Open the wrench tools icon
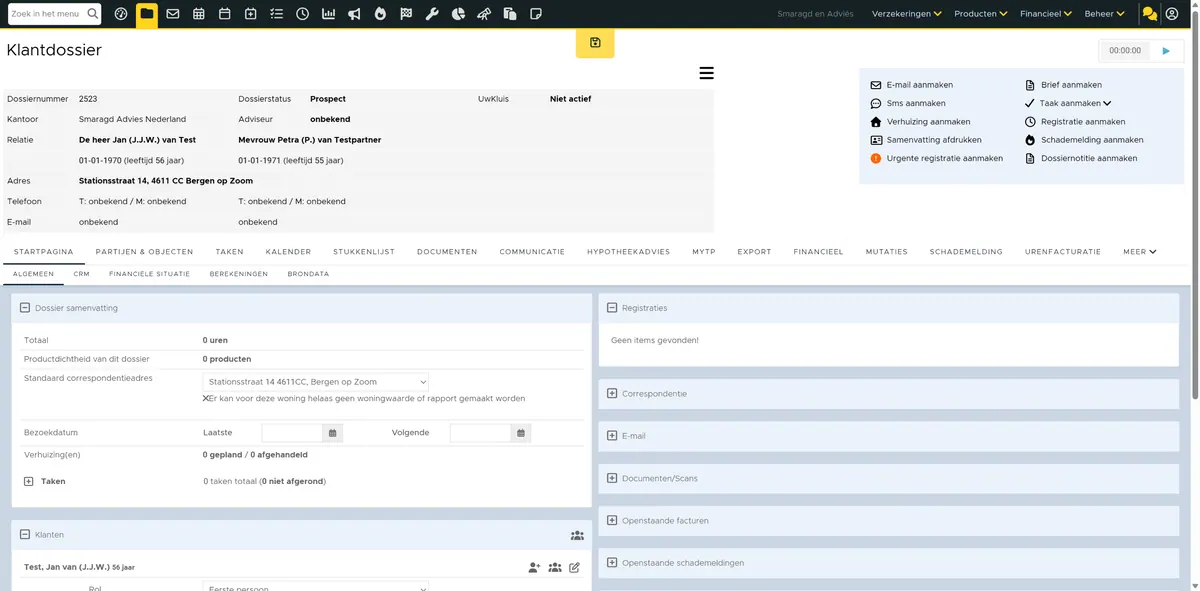The width and height of the screenshot is (1200, 591). 432,14
